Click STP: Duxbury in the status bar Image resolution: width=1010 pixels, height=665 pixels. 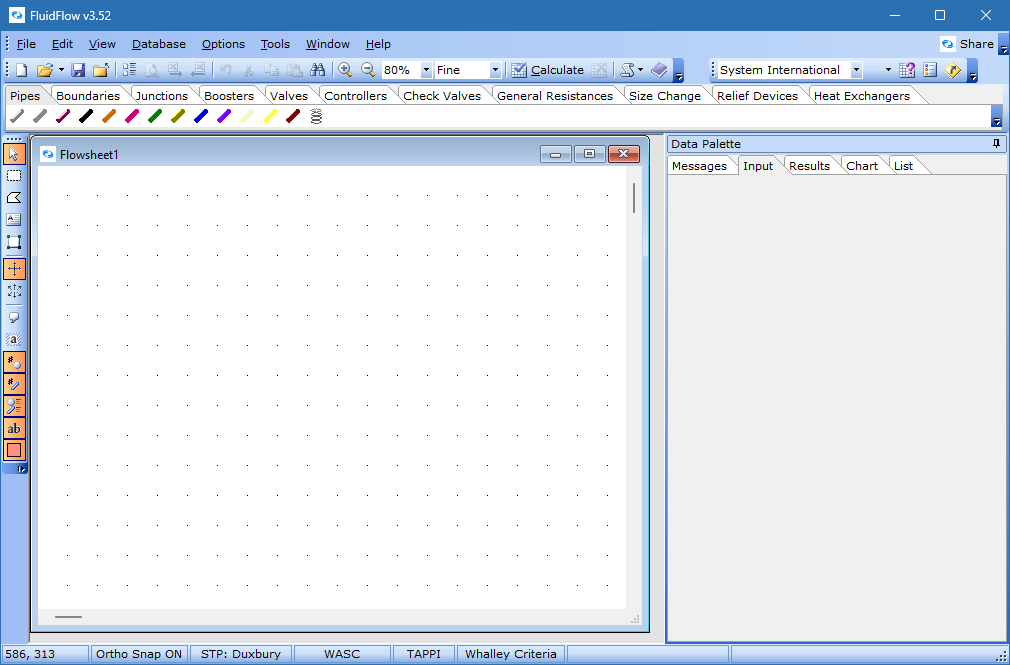241,654
